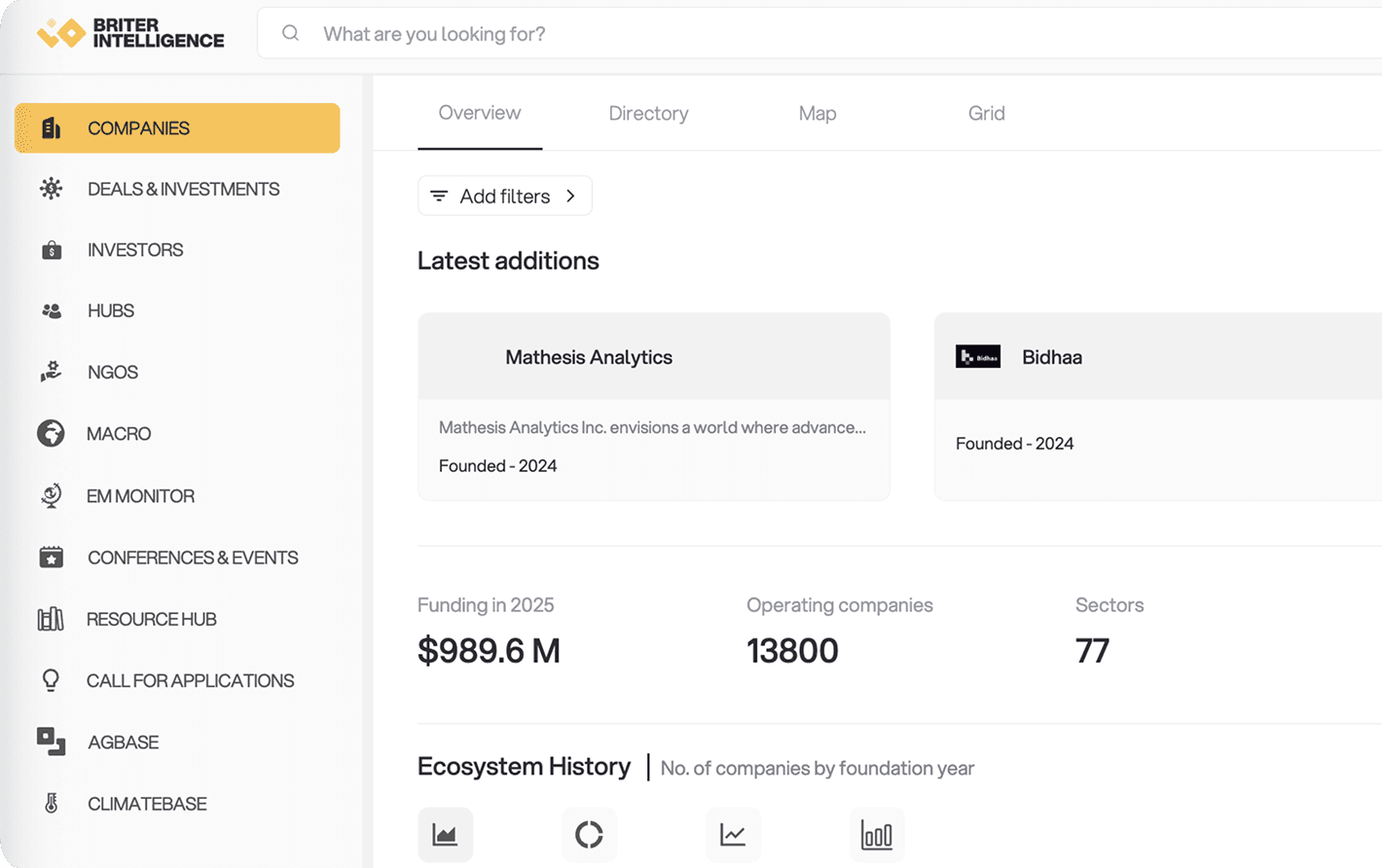Switch to the line chart icon
The image size is (1382, 868).
[x=733, y=835]
